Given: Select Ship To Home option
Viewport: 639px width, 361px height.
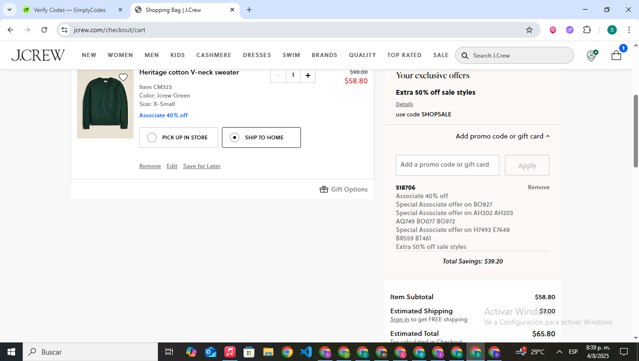Looking at the screenshot, I should [261, 137].
